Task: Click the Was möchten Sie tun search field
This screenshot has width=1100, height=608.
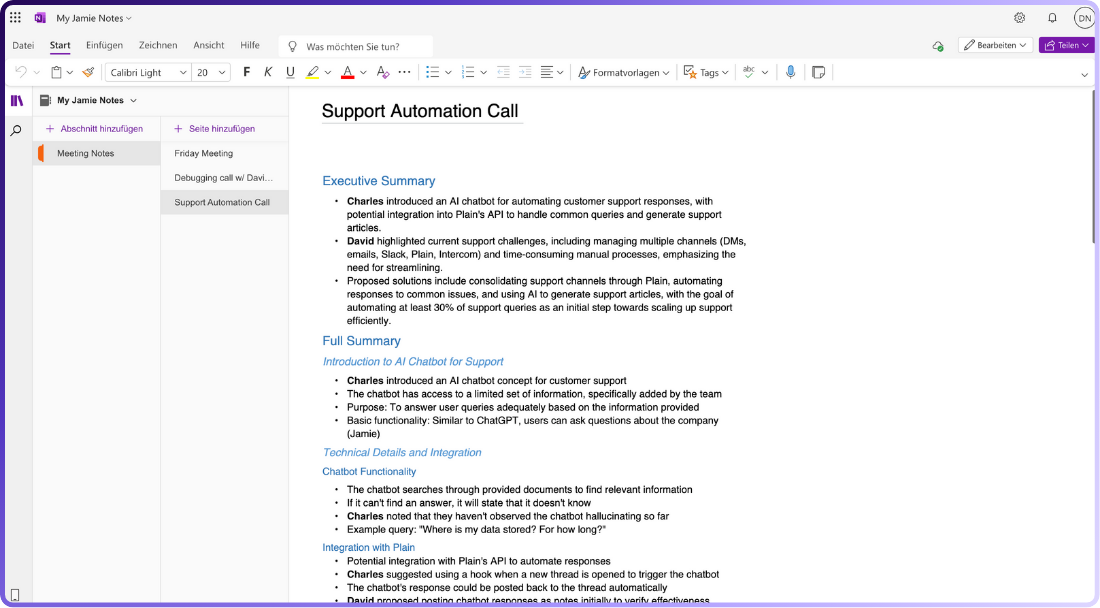Action: point(356,46)
